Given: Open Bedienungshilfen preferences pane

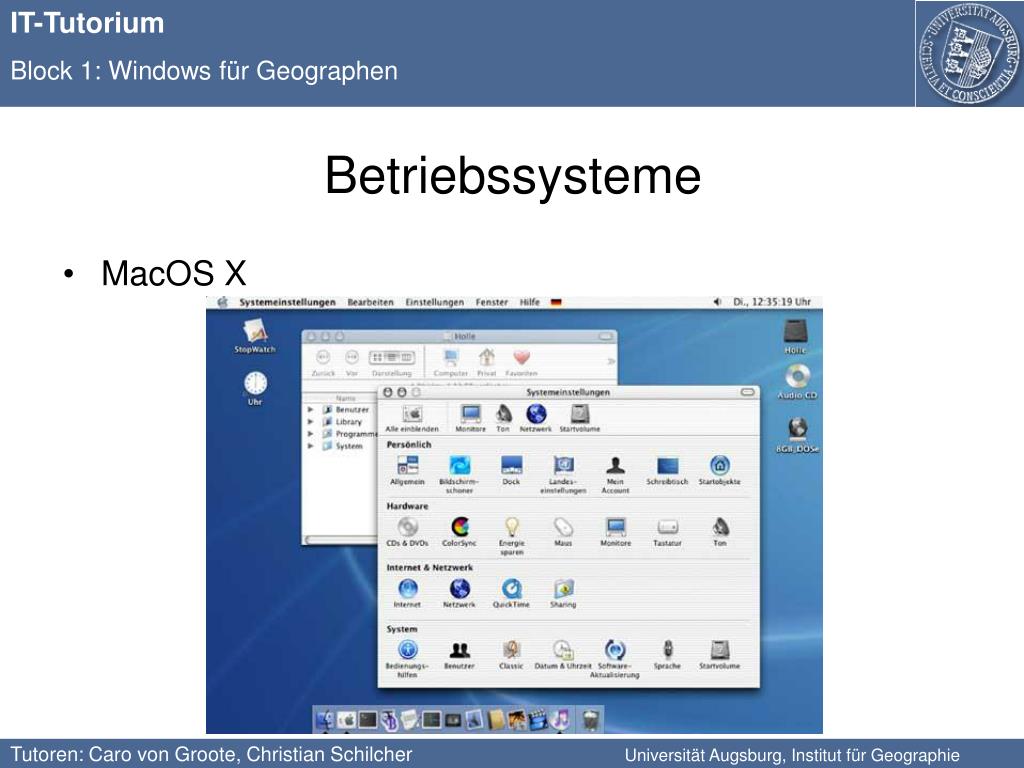Looking at the screenshot, I should [x=408, y=658].
